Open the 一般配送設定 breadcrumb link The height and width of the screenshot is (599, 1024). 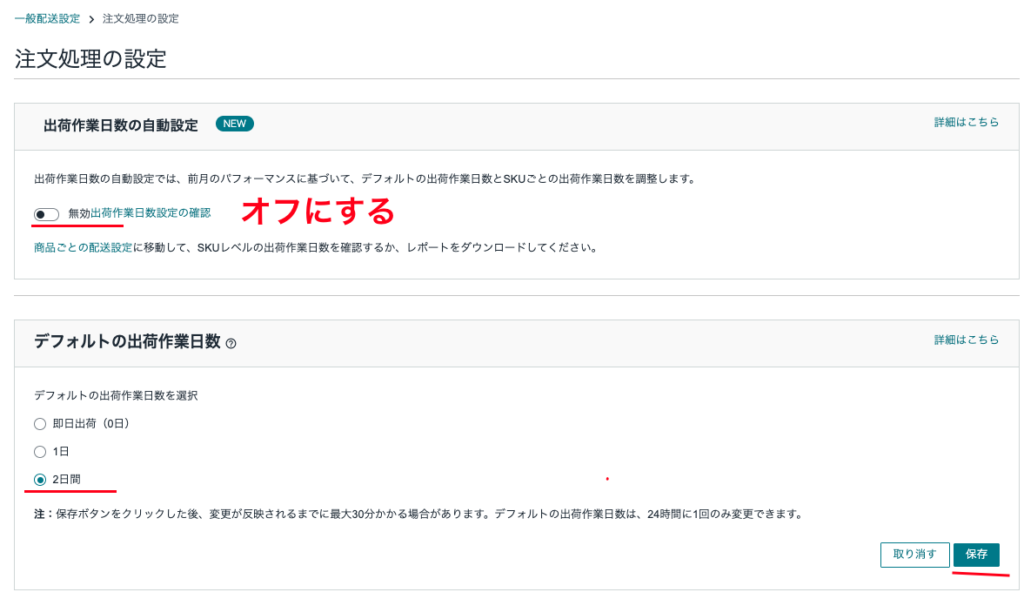[x=47, y=19]
